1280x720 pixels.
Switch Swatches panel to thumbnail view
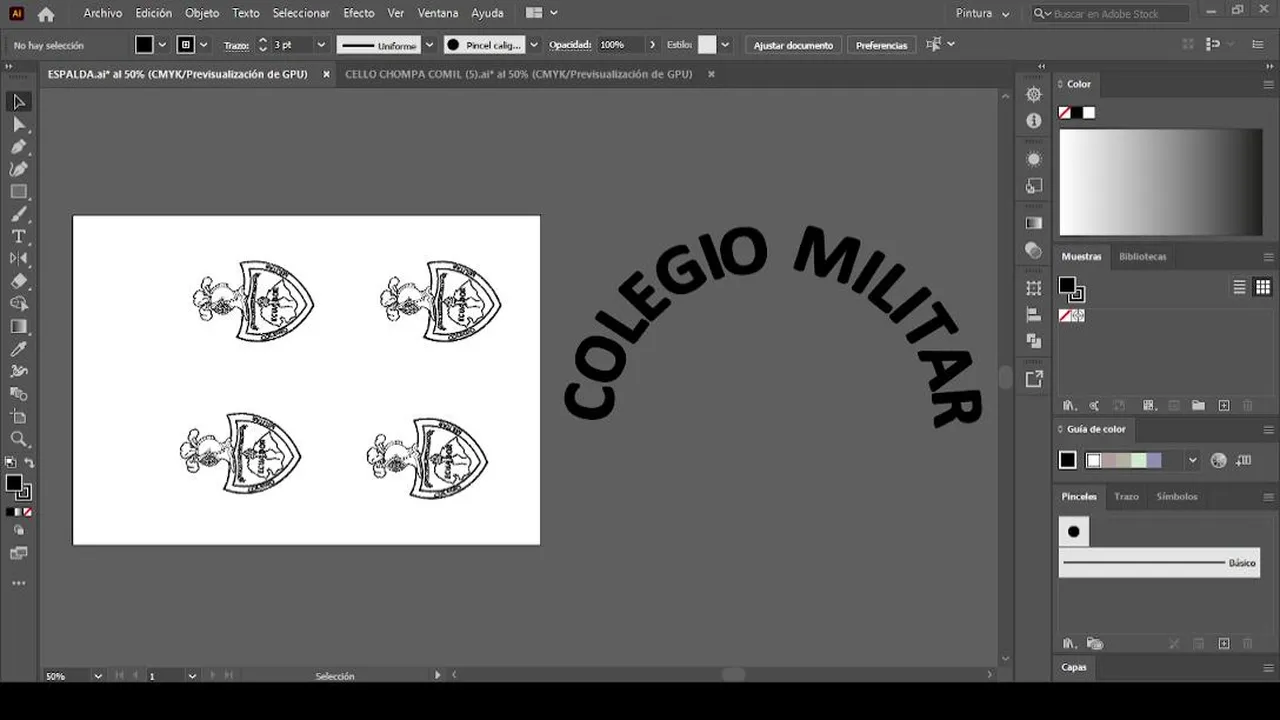(x=1262, y=287)
